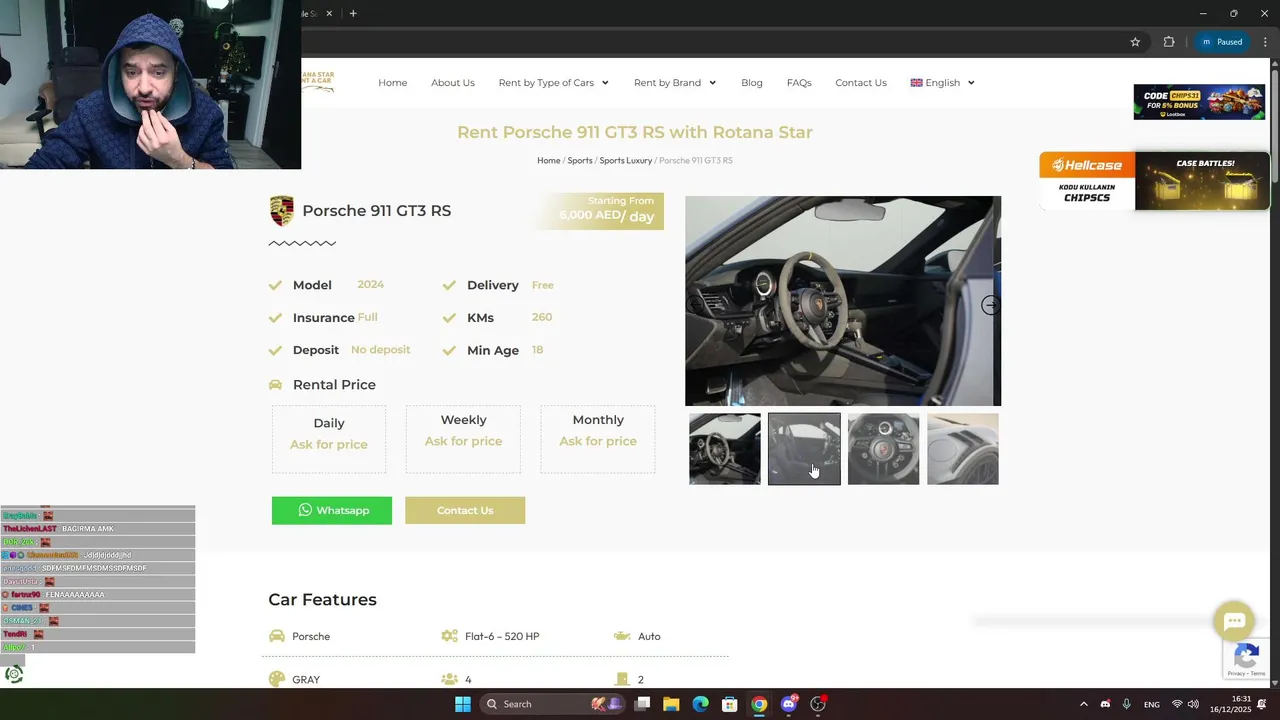Screen dimensions: 1280x720
Task: Open the About Us page
Action: pyautogui.click(x=453, y=83)
